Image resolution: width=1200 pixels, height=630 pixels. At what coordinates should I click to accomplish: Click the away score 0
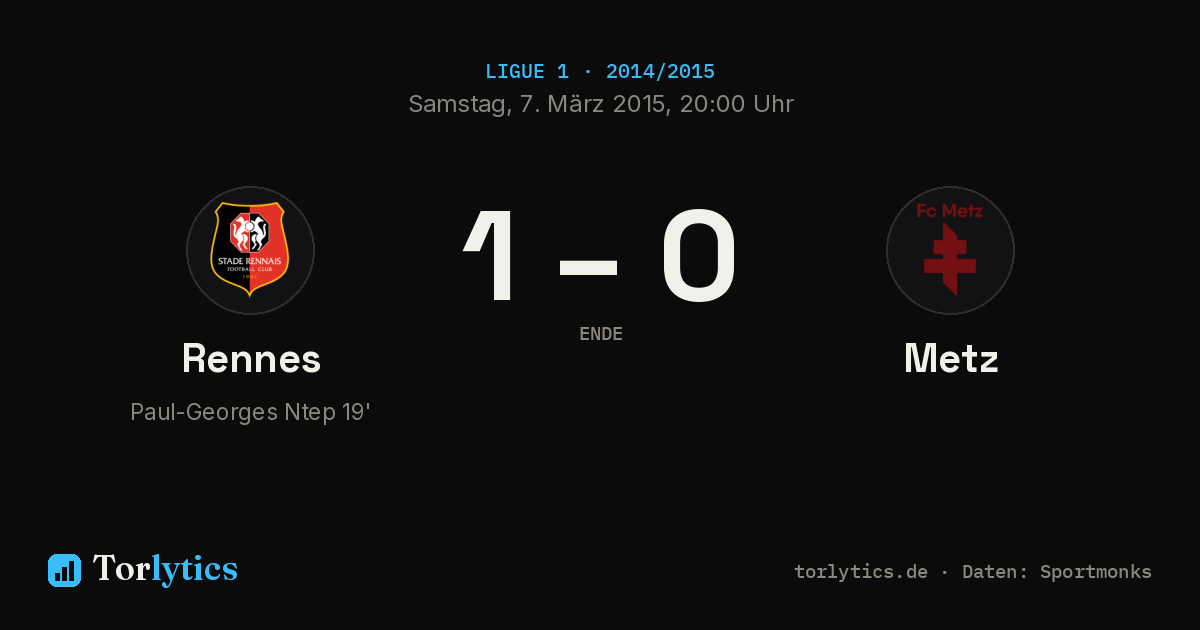click(699, 255)
